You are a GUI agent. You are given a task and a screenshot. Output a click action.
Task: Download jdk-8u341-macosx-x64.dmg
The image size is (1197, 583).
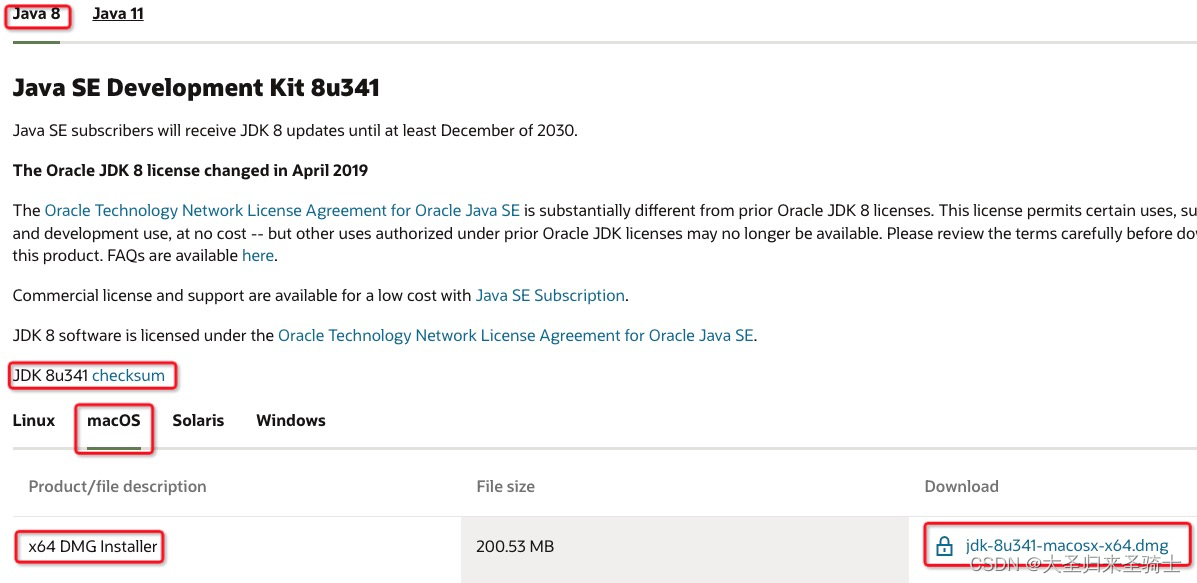tap(1066, 546)
